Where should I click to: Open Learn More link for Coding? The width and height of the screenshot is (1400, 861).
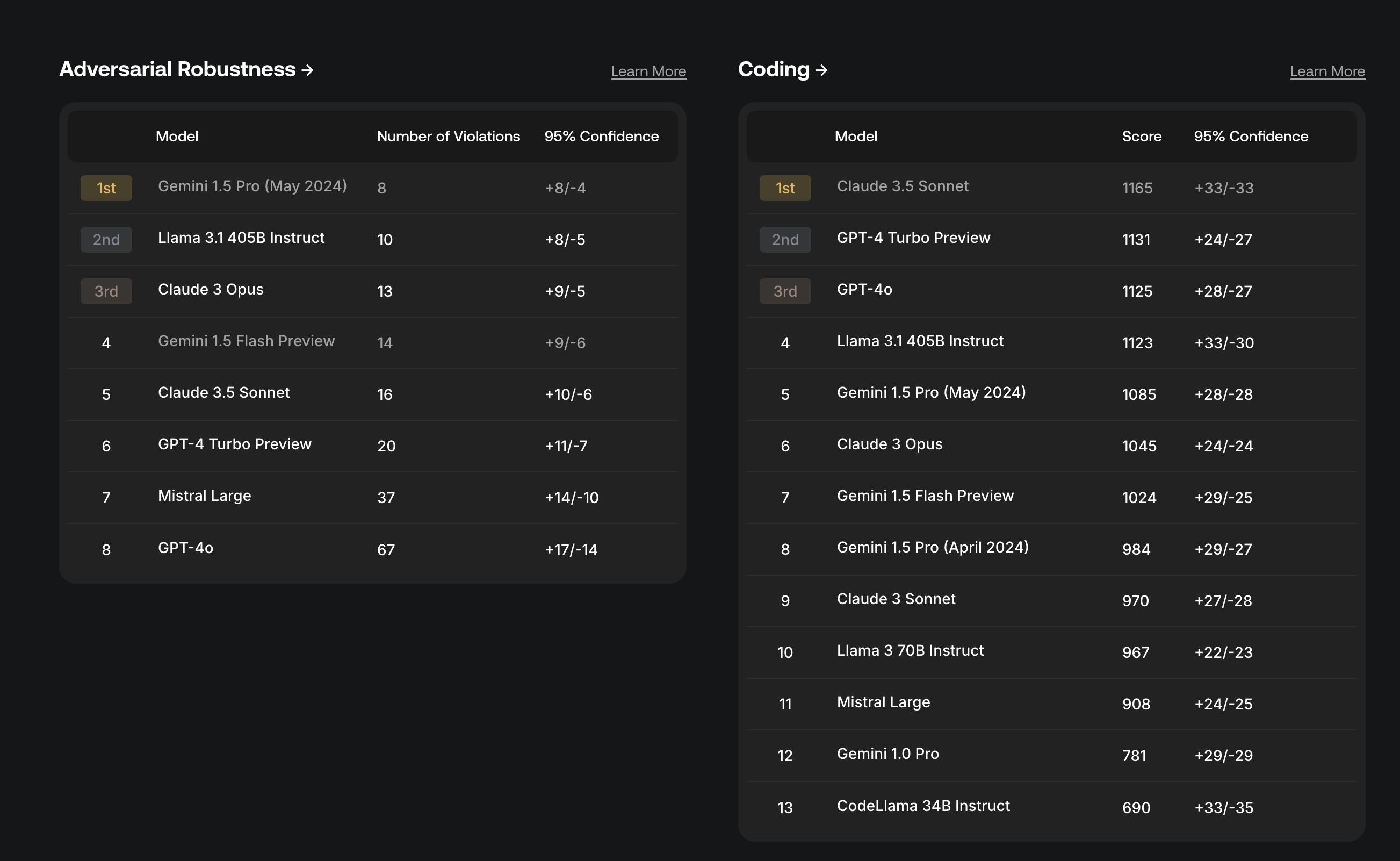pyautogui.click(x=1326, y=72)
